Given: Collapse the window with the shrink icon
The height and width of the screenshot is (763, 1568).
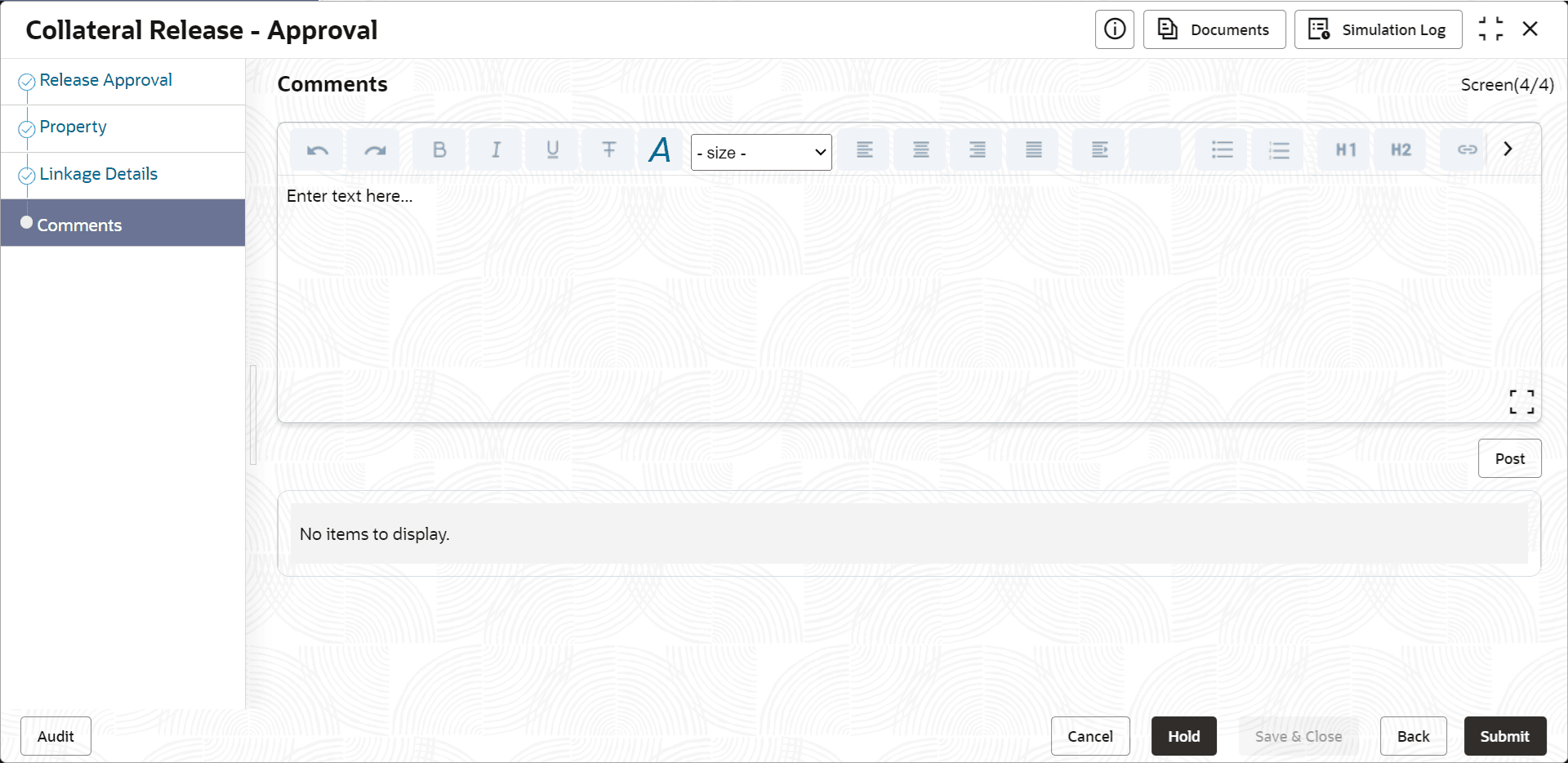Looking at the screenshot, I should tap(1490, 29).
